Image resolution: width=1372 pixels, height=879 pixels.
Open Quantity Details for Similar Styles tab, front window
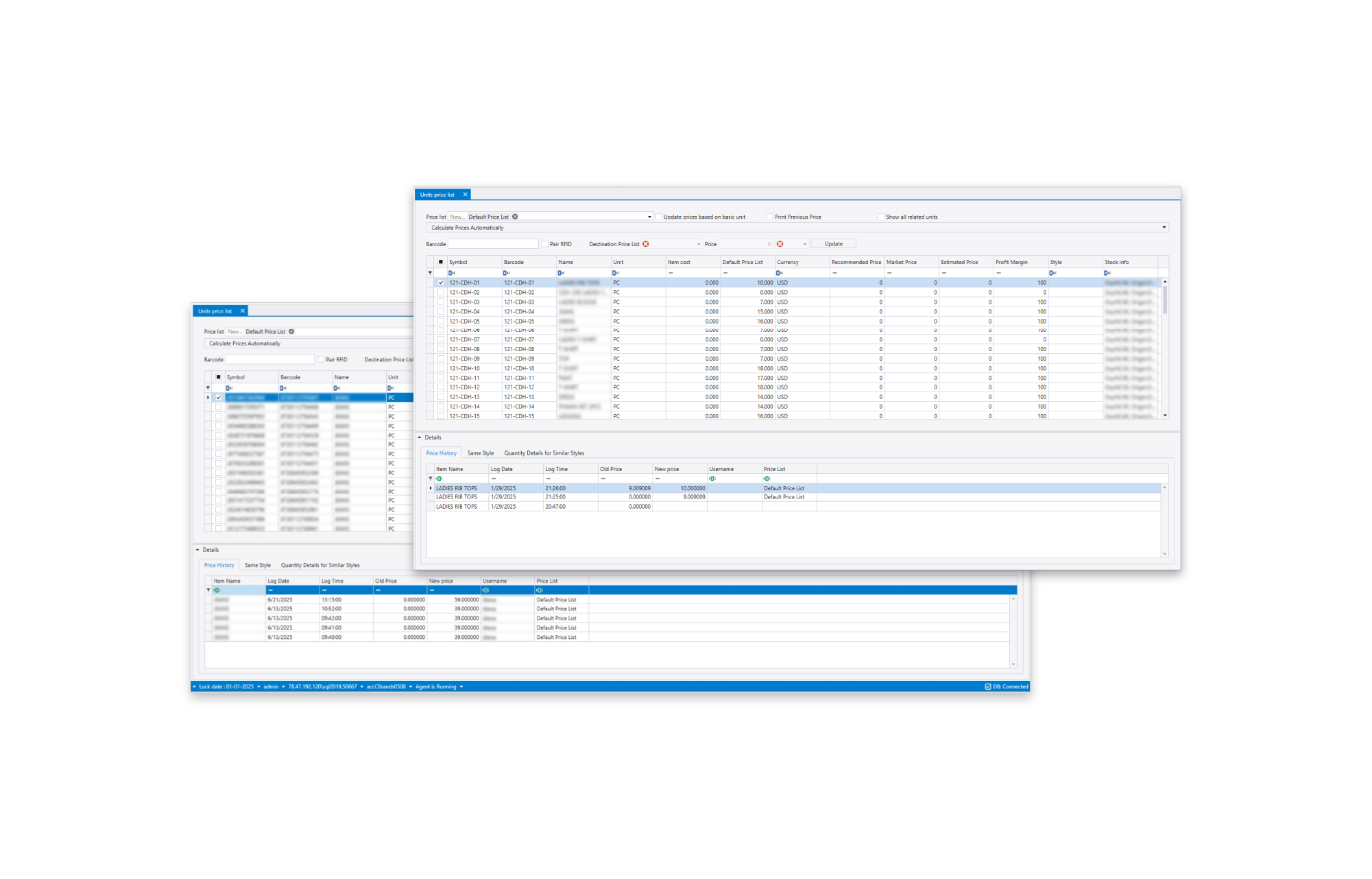click(544, 453)
